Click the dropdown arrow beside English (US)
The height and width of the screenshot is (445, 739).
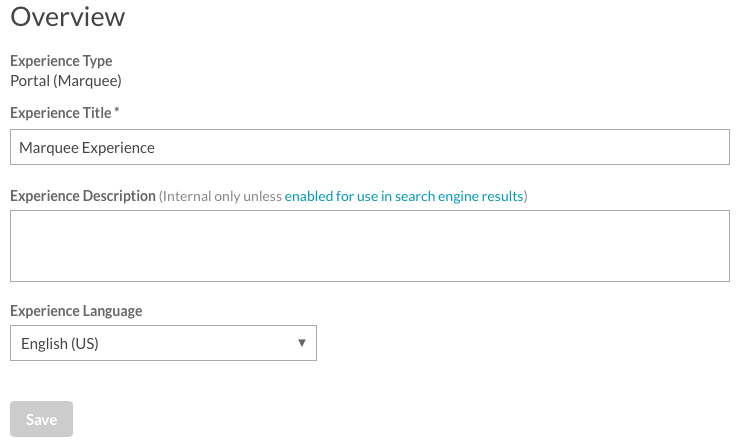pyautogui.click(x=302, y=343)
